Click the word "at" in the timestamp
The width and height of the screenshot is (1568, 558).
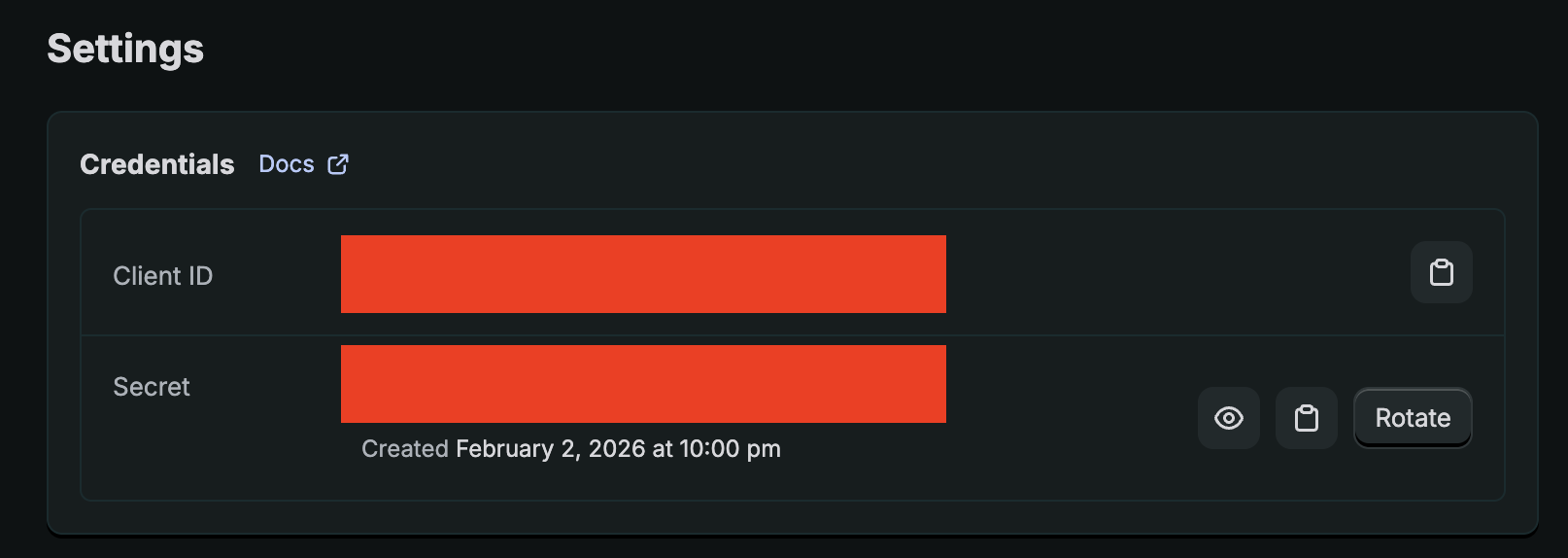pyautogui.click(x=663, y=449)
